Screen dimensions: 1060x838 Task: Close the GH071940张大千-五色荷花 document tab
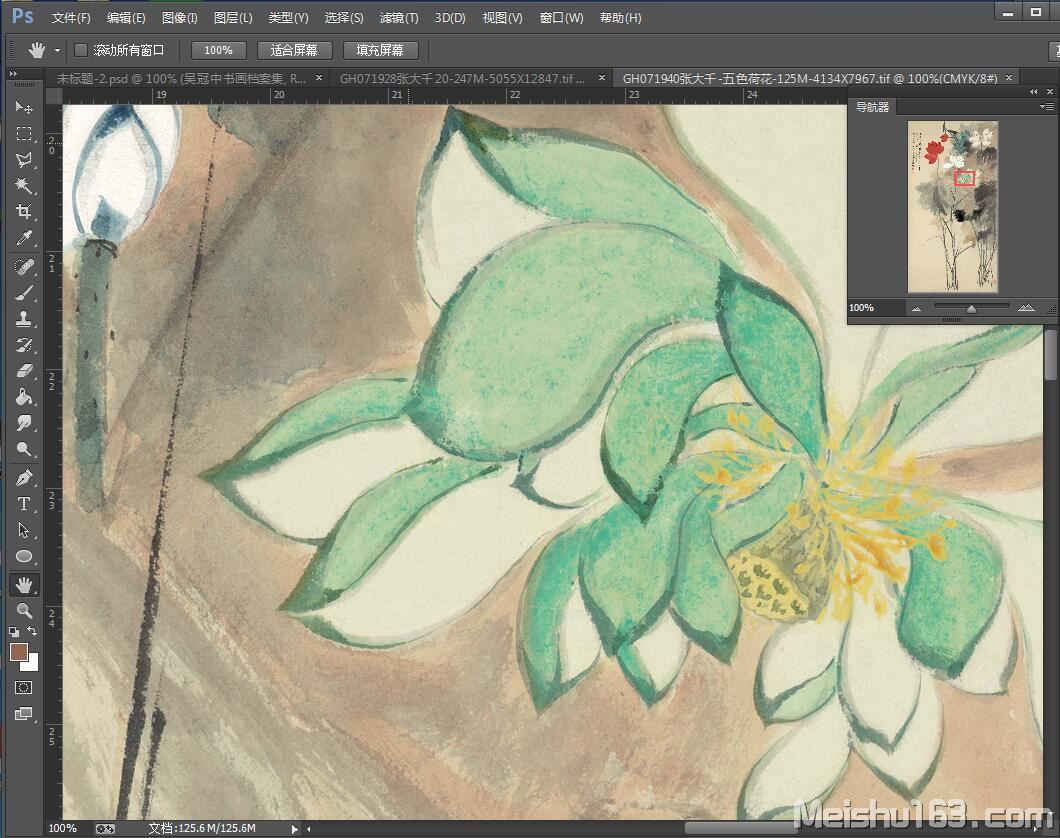[1009, 78]
